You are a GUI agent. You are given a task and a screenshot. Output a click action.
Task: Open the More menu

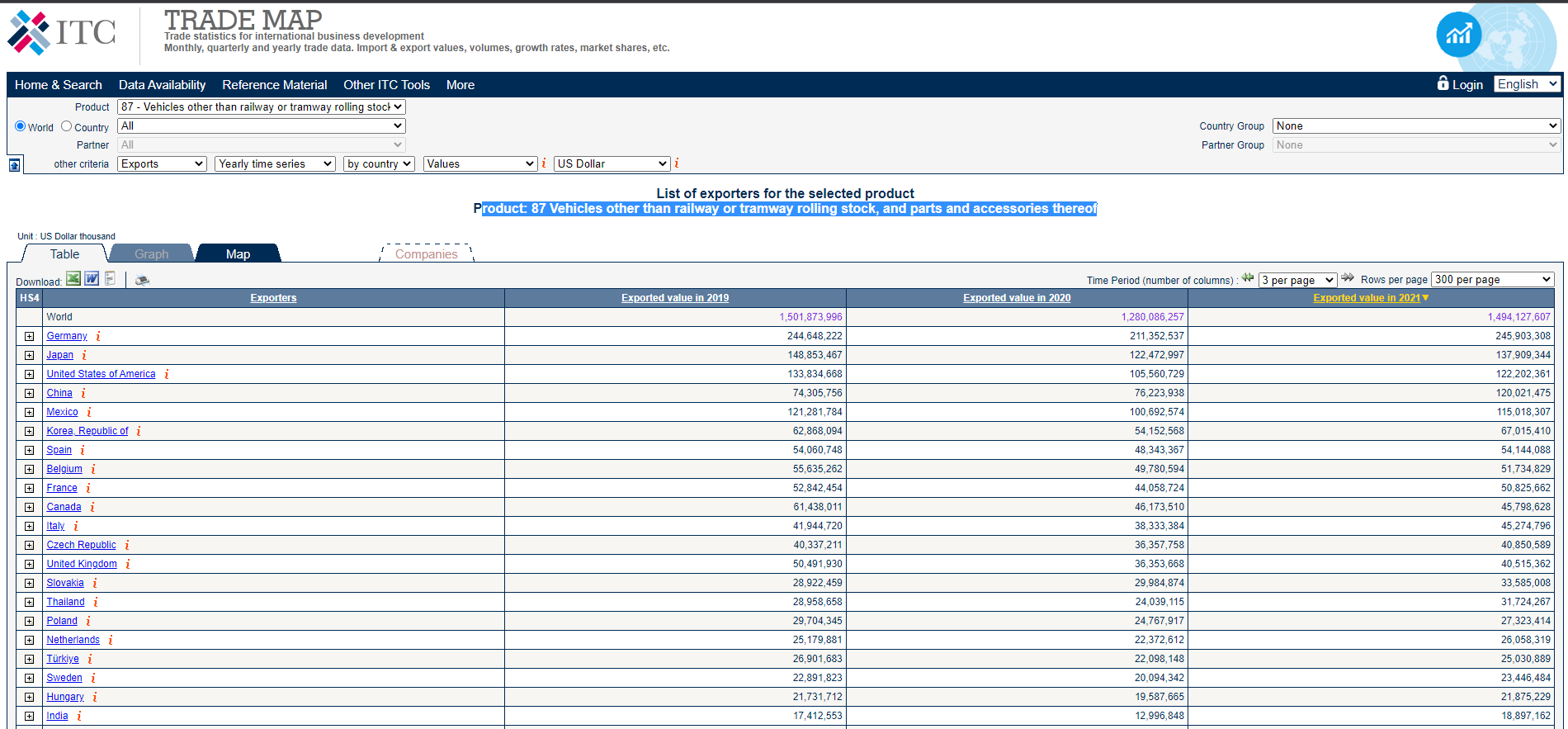pyautogui.click(x=460, y=84)
